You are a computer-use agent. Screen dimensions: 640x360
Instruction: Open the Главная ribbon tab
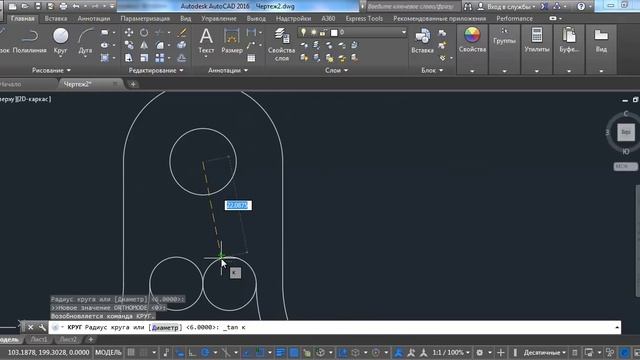(22, 18)
